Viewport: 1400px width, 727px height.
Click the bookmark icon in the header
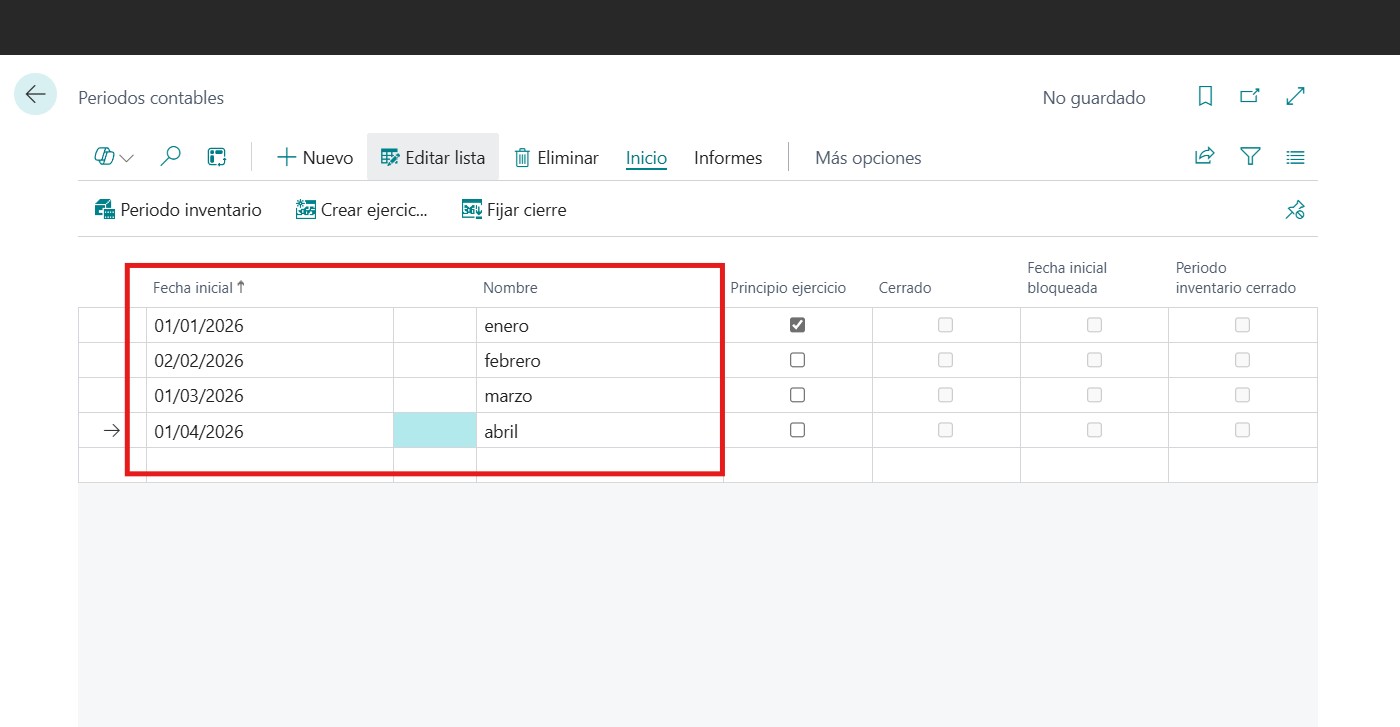tap(1205, 96)
